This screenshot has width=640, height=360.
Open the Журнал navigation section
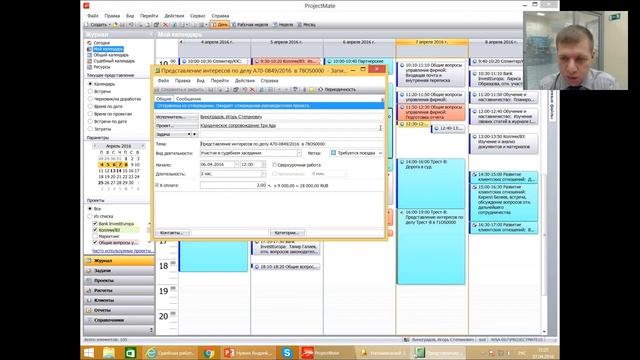(x=119, y=261)
